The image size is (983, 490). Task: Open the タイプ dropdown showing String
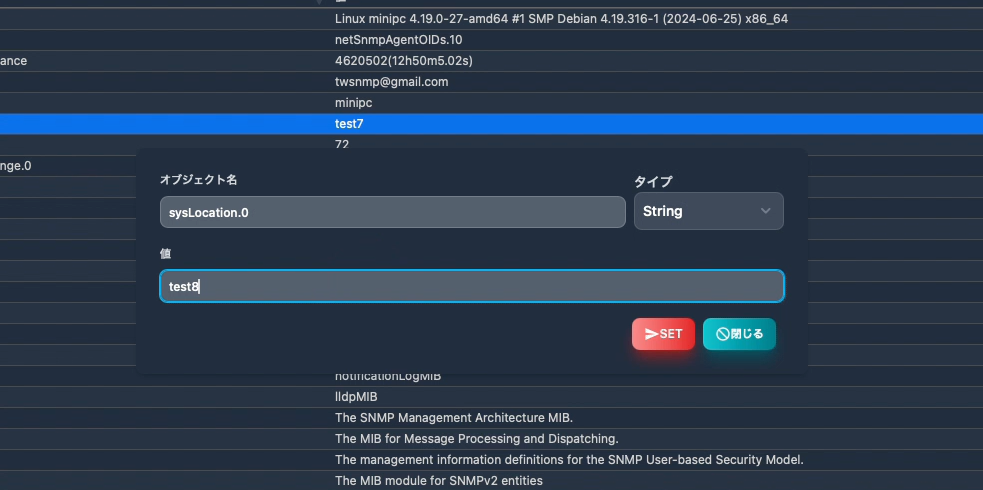(708, 211)
